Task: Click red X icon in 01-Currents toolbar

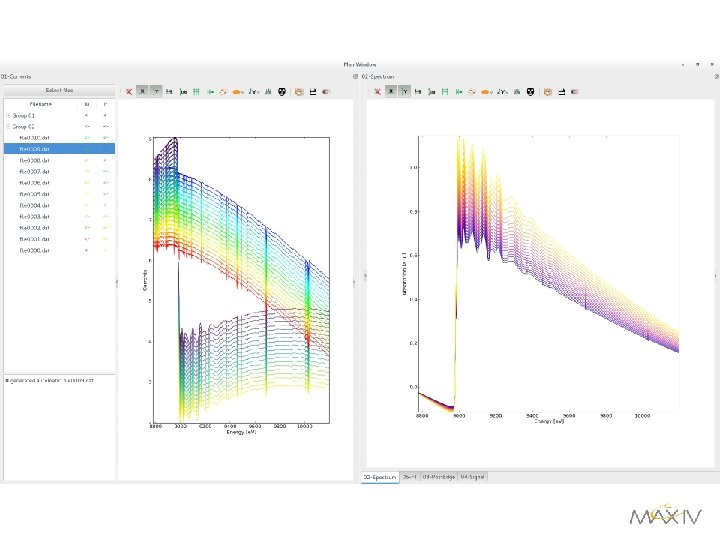Action: tap(129, 92)
